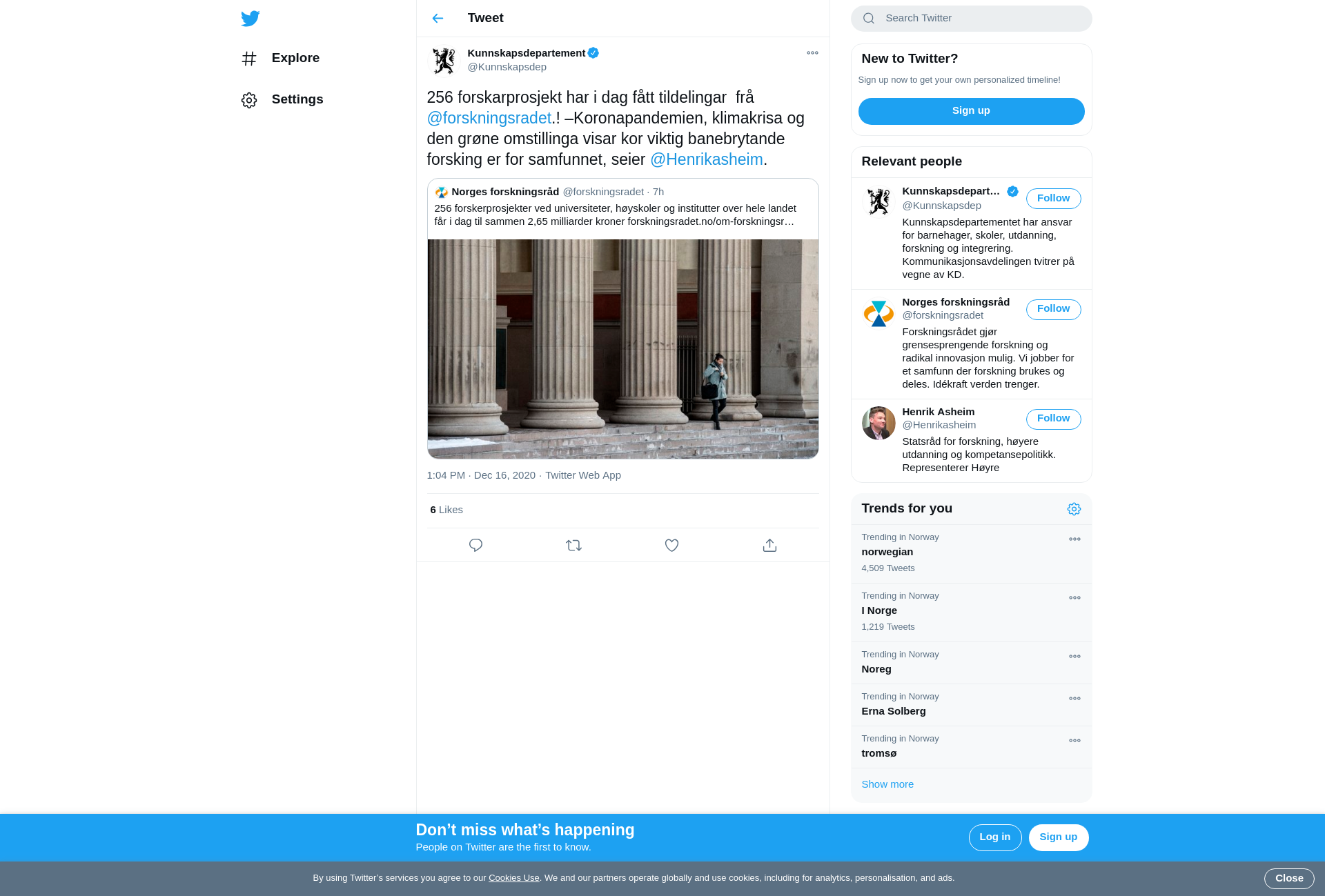Open Trends settings gear icon
1325x896 pixels.
coord(1074,509)
